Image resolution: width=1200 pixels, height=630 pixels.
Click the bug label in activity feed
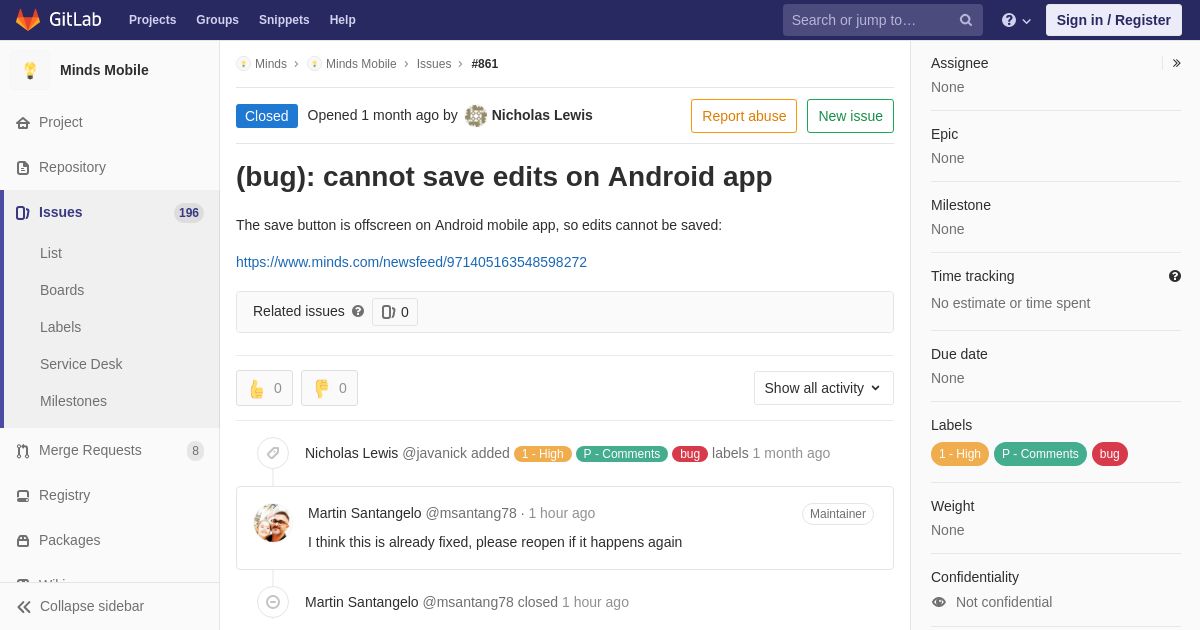[690, 454]
